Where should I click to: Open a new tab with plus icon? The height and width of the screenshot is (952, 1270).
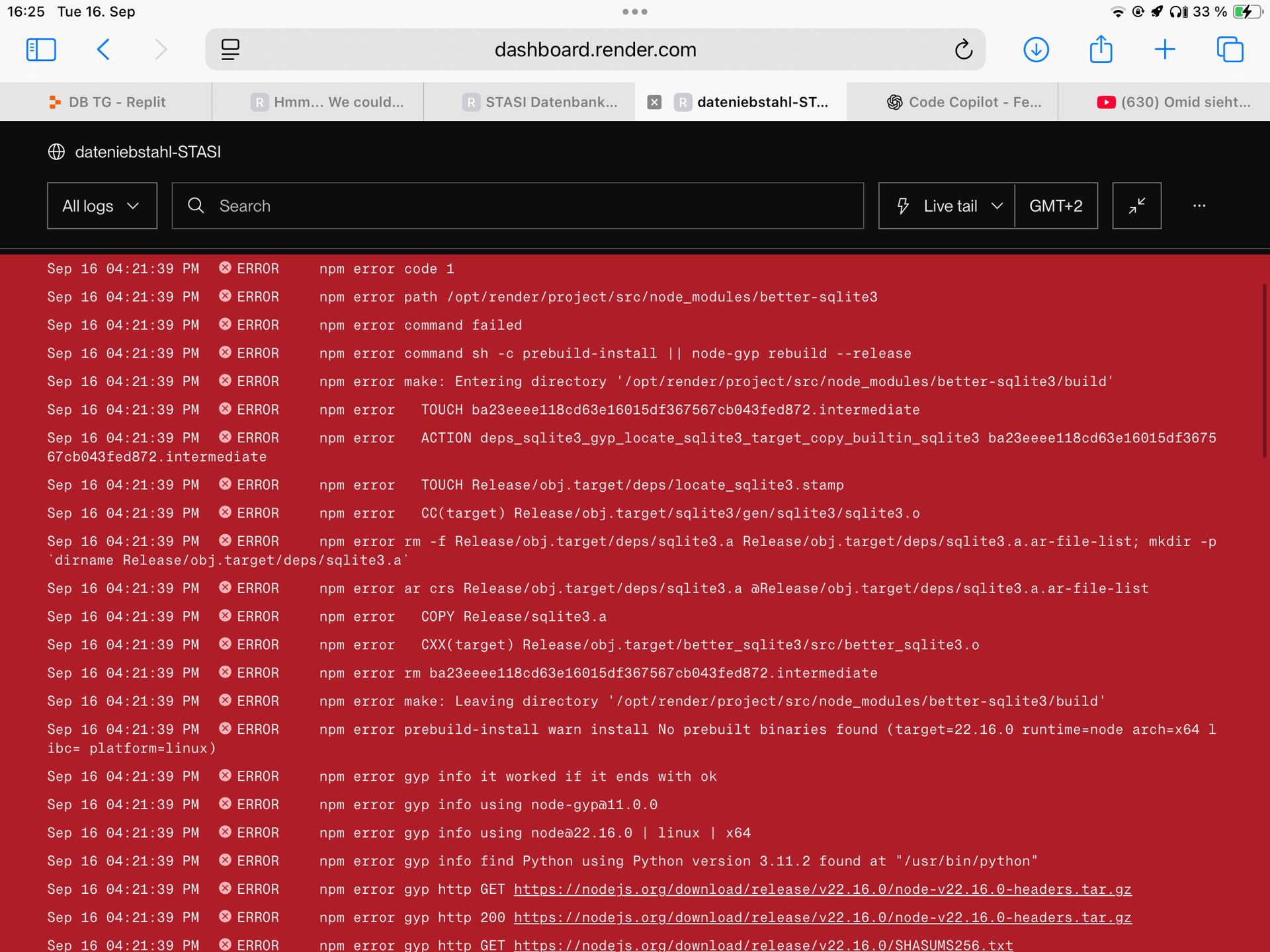click(x=1165, y=50)
